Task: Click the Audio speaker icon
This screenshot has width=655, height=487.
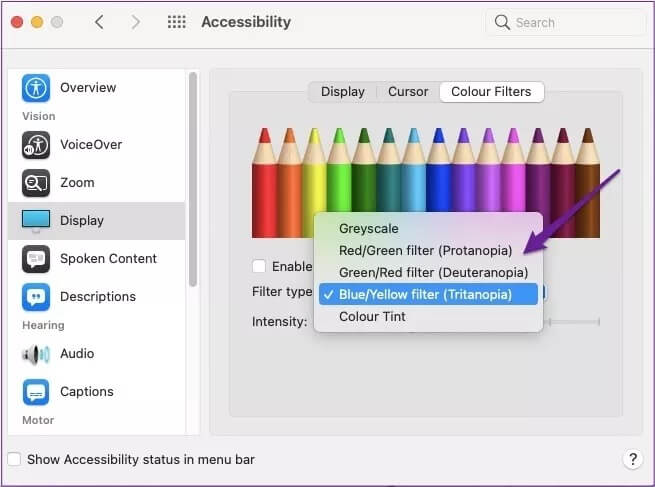Action: 36,354
